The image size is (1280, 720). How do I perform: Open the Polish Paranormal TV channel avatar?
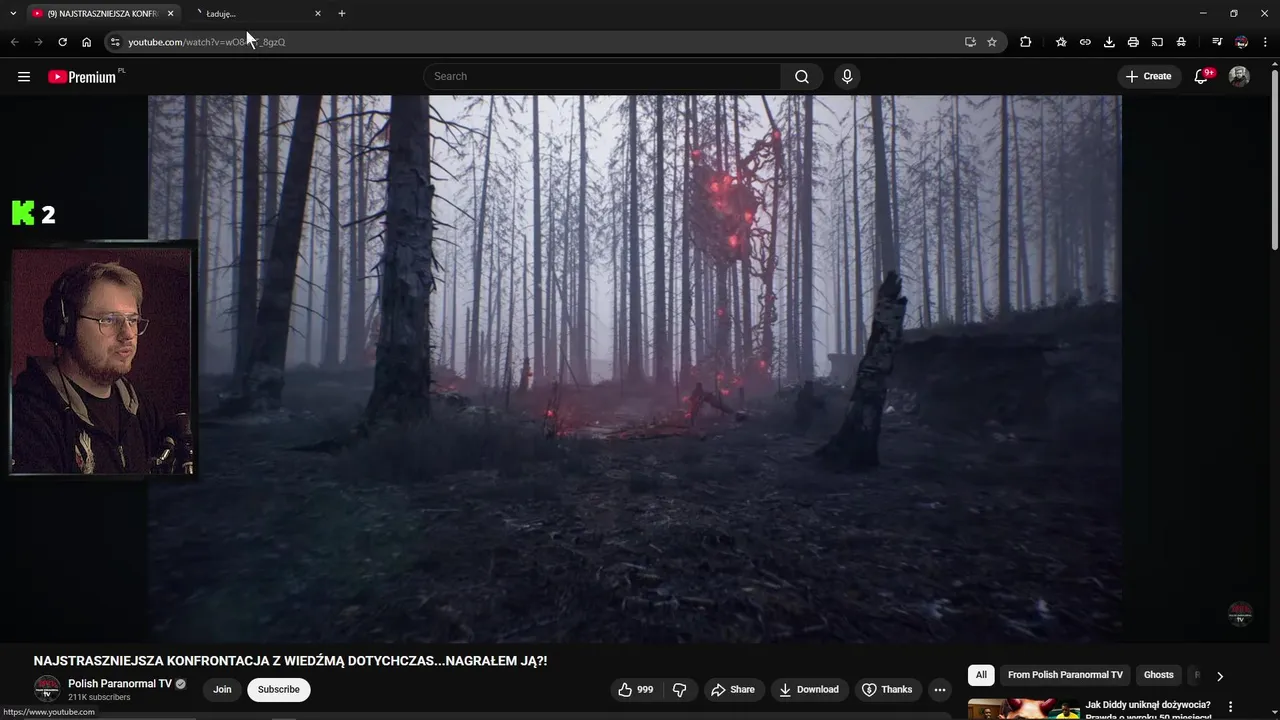[x=47, y=689]
